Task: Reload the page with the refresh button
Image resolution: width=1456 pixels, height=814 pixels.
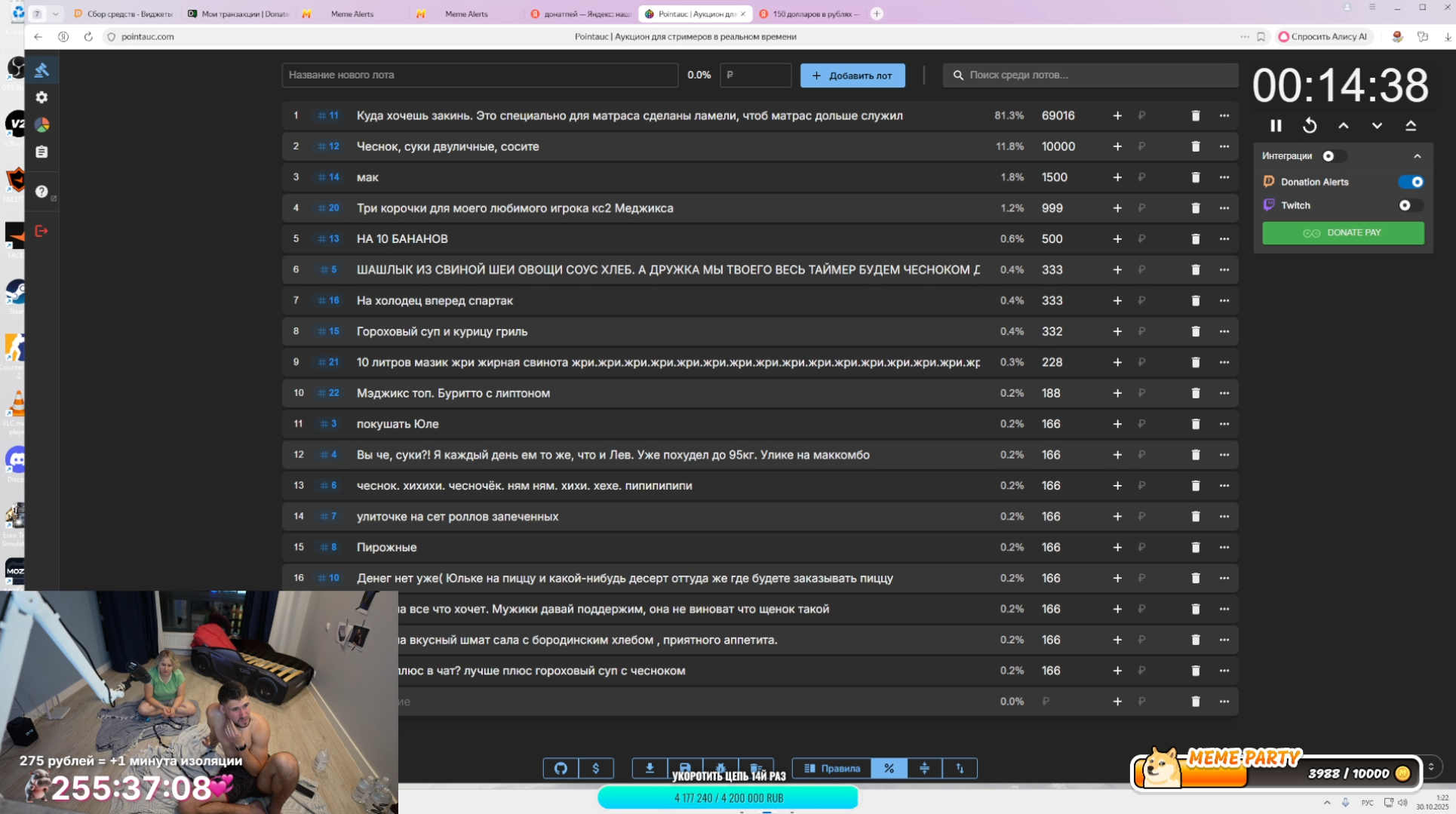Action: pyautogui.click(x=88, y=36)
